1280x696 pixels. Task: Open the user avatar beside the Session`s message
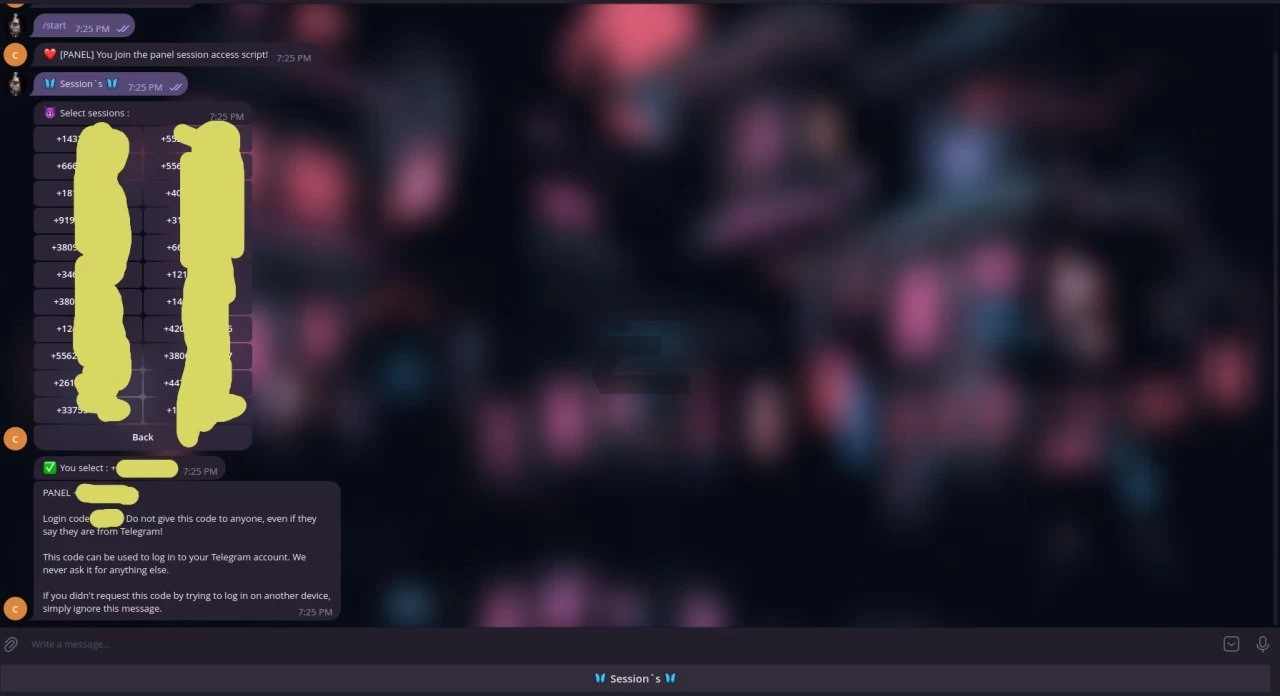(x=15, y=84)
